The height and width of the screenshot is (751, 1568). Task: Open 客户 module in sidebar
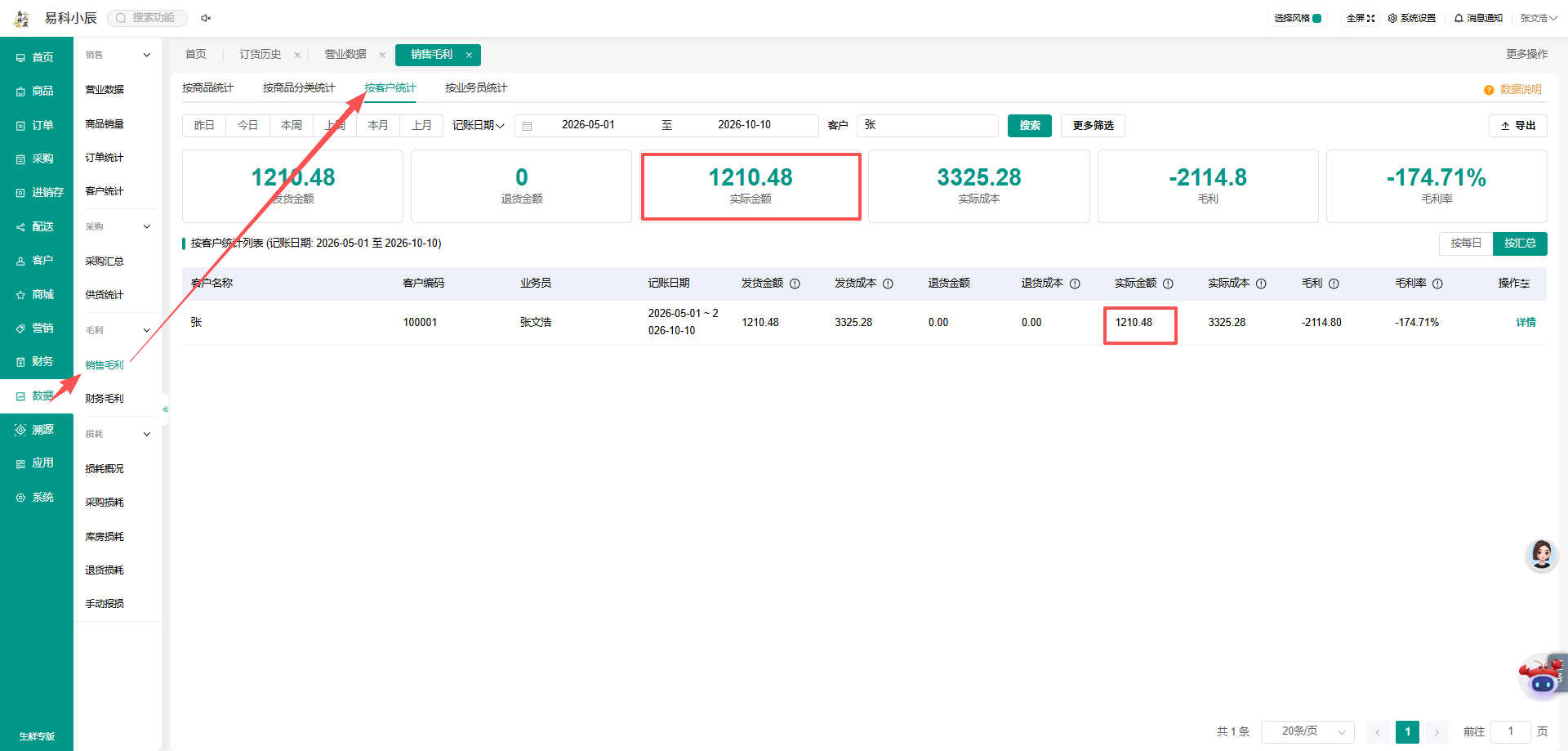click(36, 260)
